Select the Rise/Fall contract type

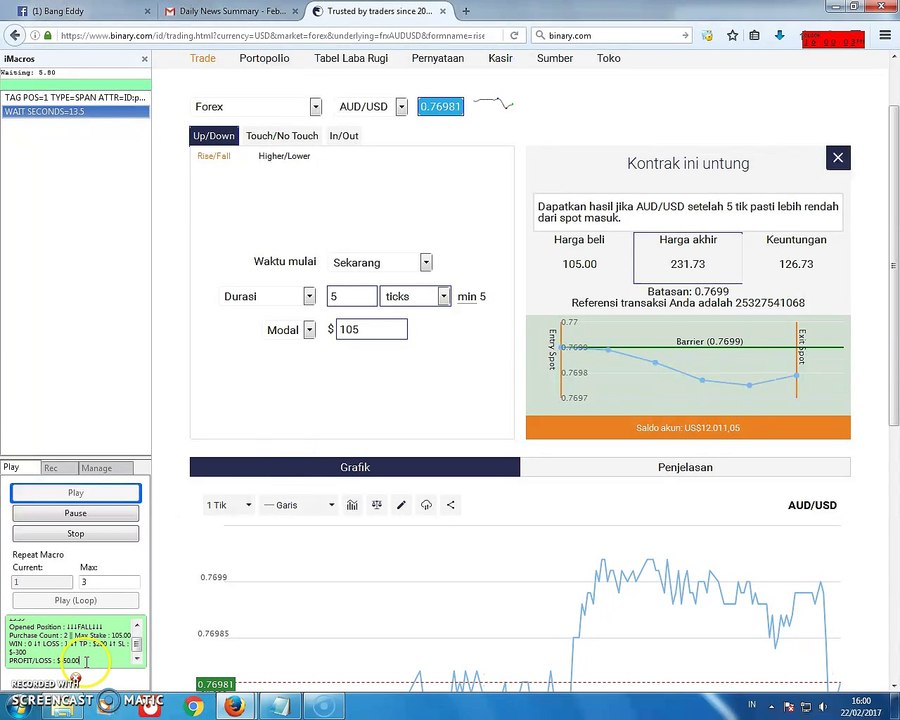[x=214, y=156]
